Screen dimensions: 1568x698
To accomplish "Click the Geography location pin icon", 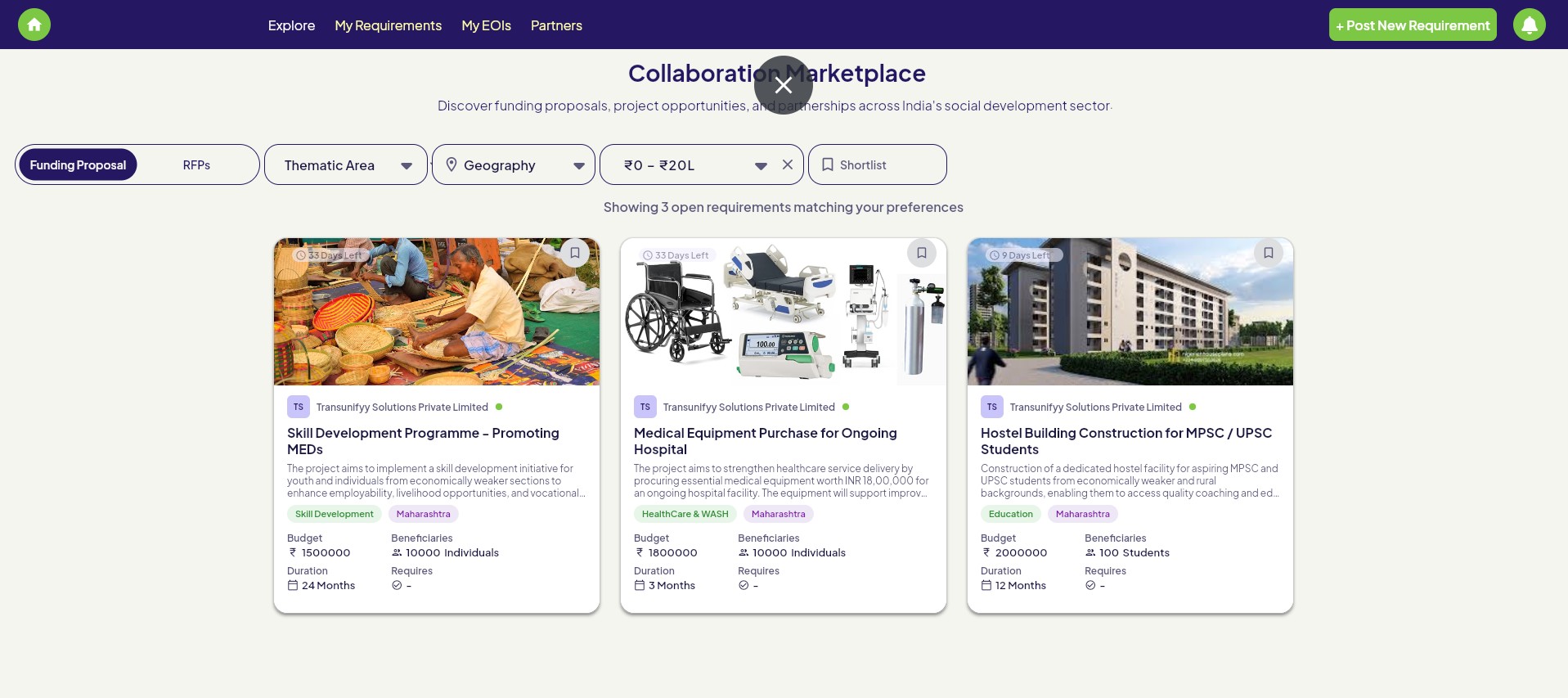I will click(452, 164).
